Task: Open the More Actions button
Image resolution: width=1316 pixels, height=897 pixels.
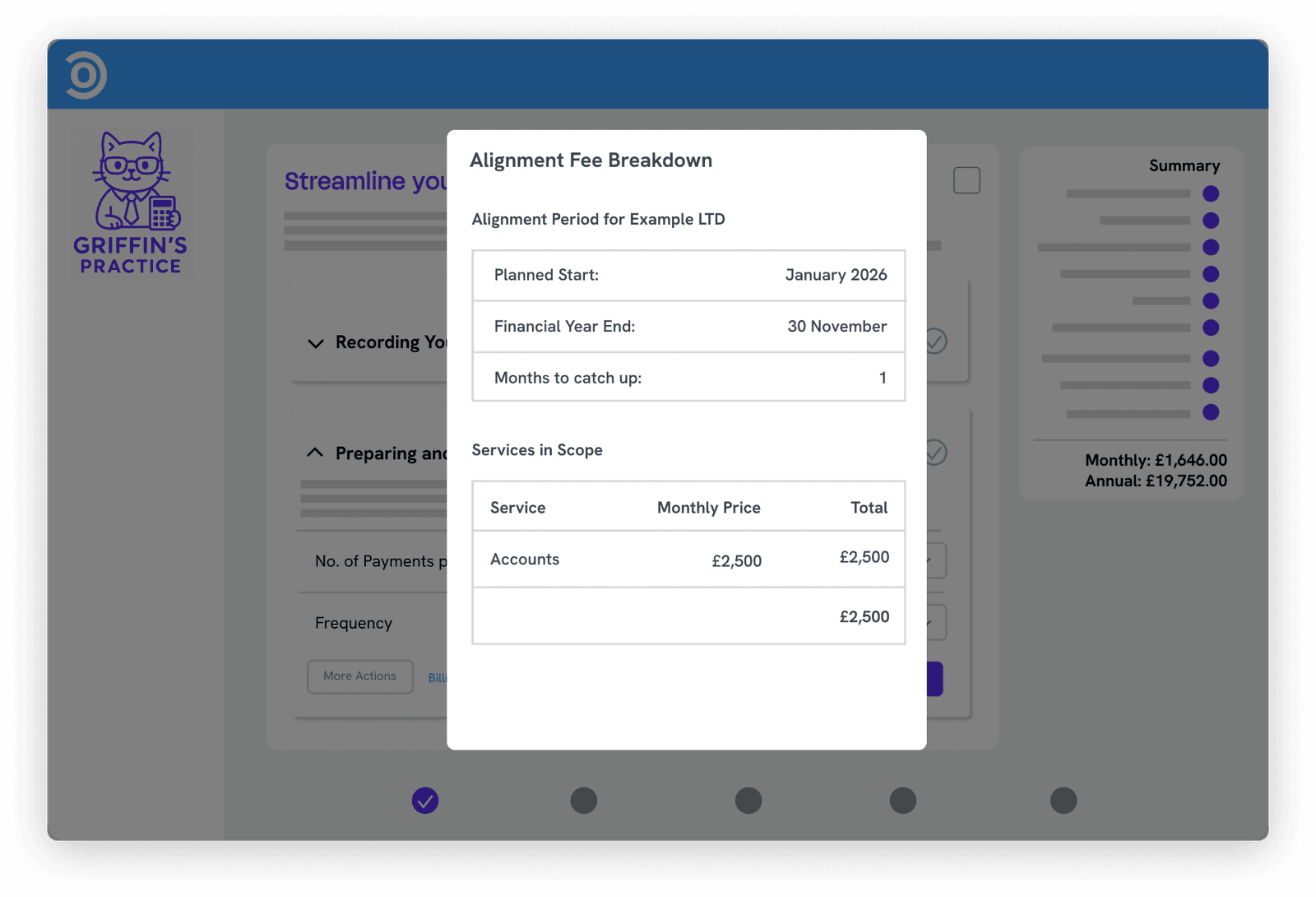Action: click(x=360, y=676)
